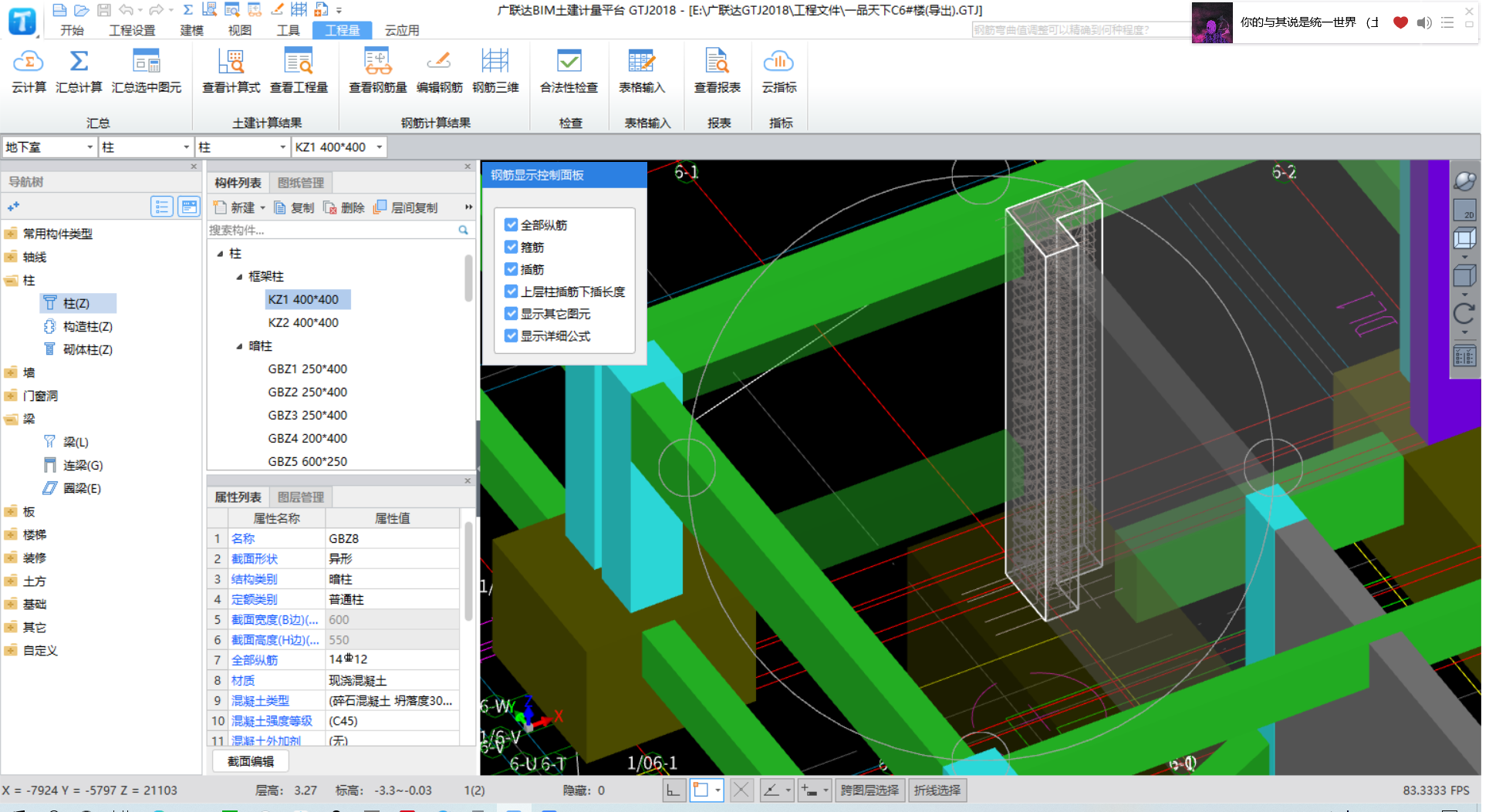
Task: Click the orbit view sphere icon
Action: (x=1464, y=181)
